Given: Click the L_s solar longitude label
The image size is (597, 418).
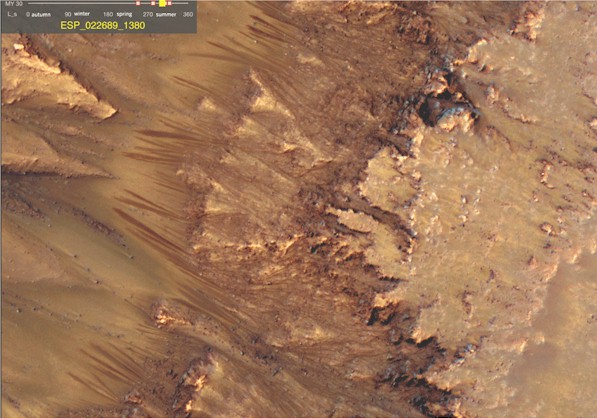Looking at the screenshot, I should click(x=12, y=14).
